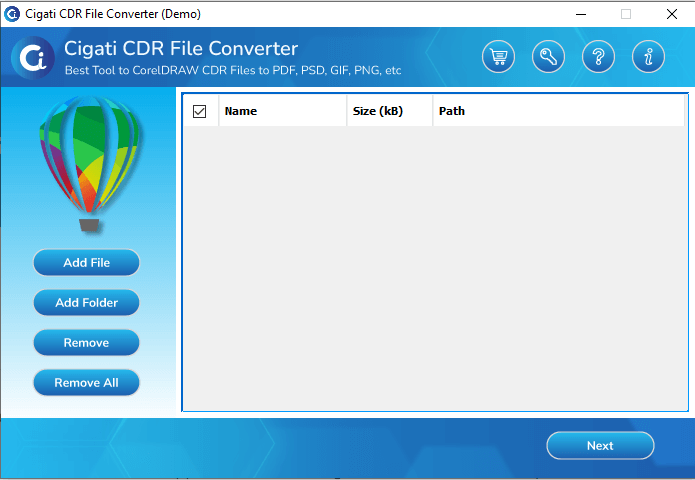Sort by the Path column header
Image resolution: width=695 pixels, height=480 pixels.
click(x=558, y=111)
